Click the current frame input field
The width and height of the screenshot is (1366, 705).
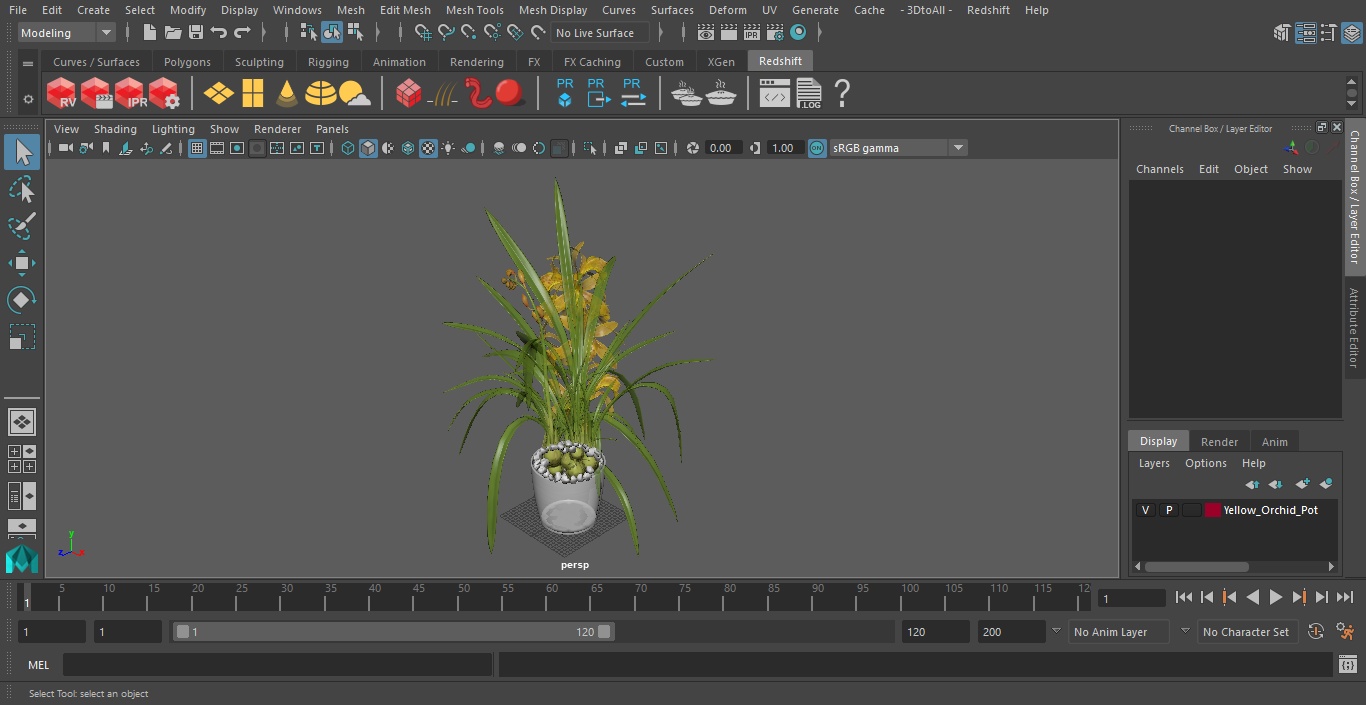pos(1132,598)
